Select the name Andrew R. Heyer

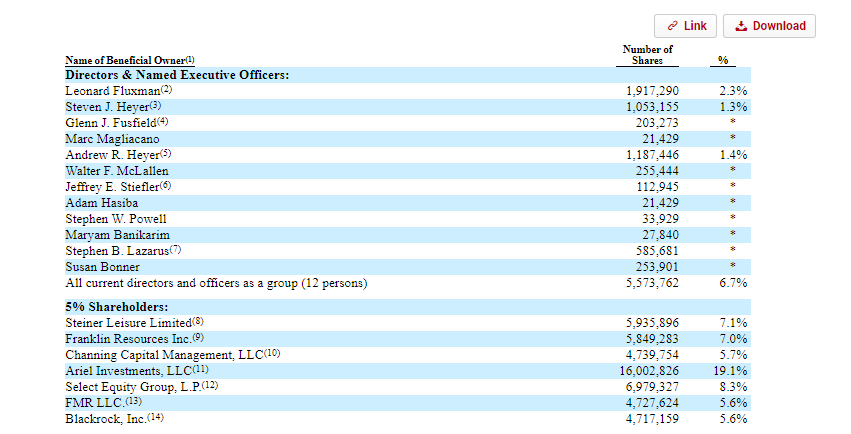coord(112,155)
